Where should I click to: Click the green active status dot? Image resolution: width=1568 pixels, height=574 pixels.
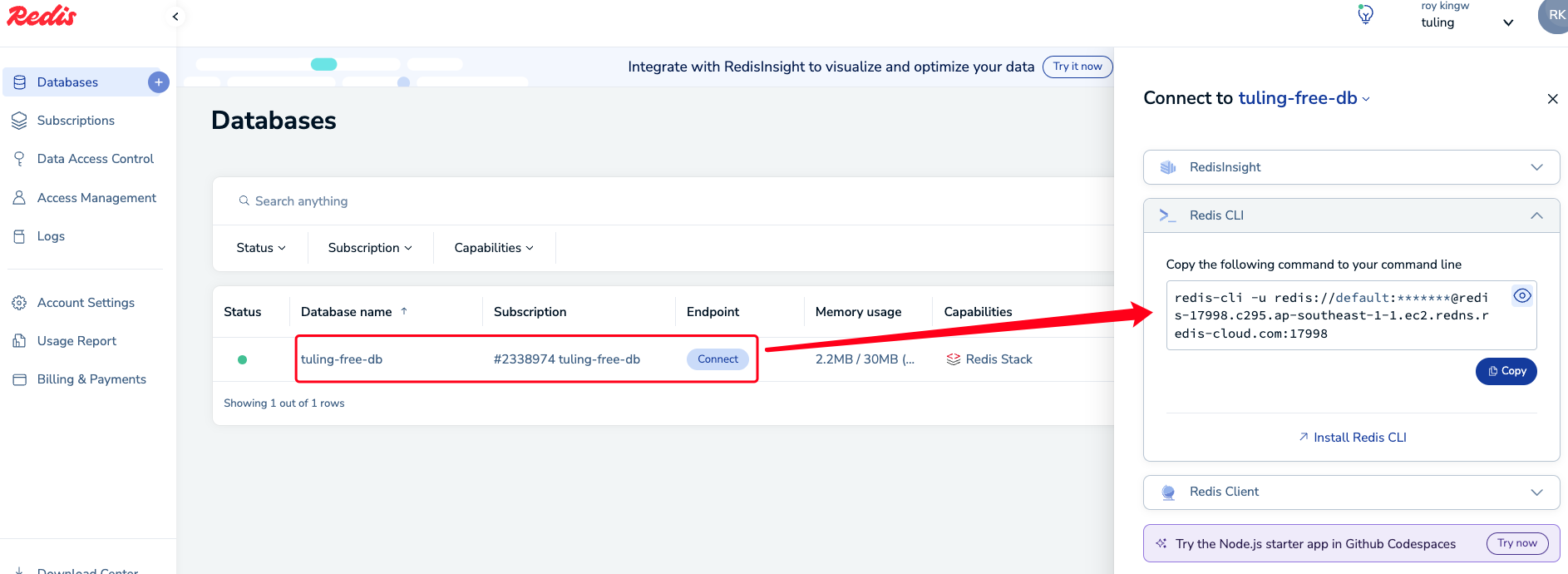click(242, 360)
